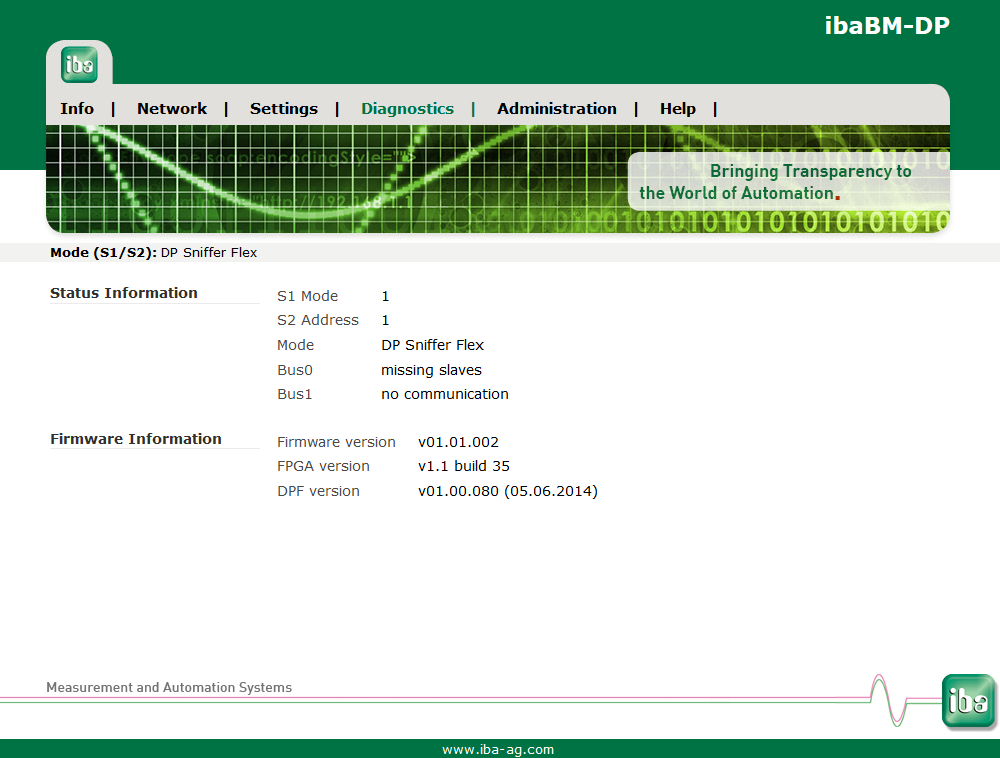Viewport: 1000px width, 758px height.
Task: Select the Diagnostics menu item
Action: [x=407, y=109]
